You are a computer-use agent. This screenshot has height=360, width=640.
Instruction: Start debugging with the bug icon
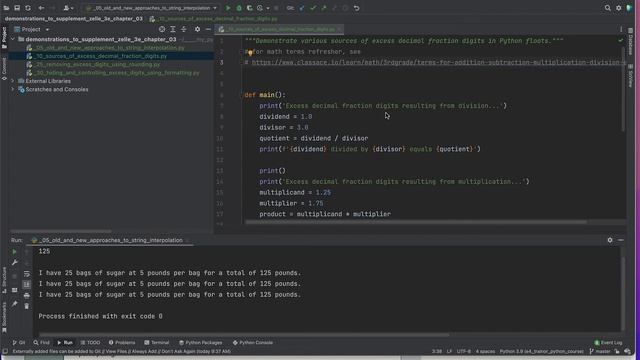click(x=239, y=8)
